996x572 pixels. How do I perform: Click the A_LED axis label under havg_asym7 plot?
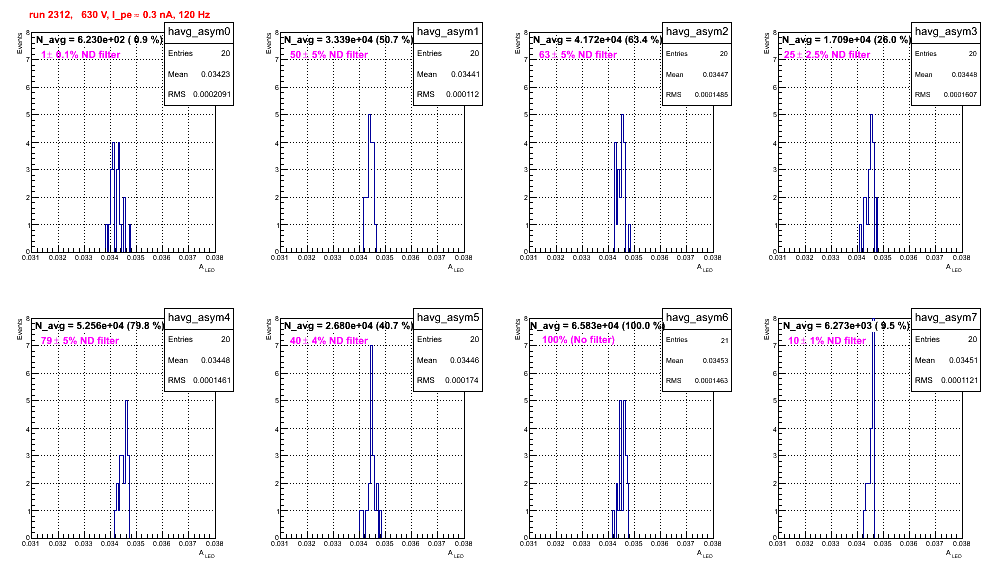tap(954, 554)
